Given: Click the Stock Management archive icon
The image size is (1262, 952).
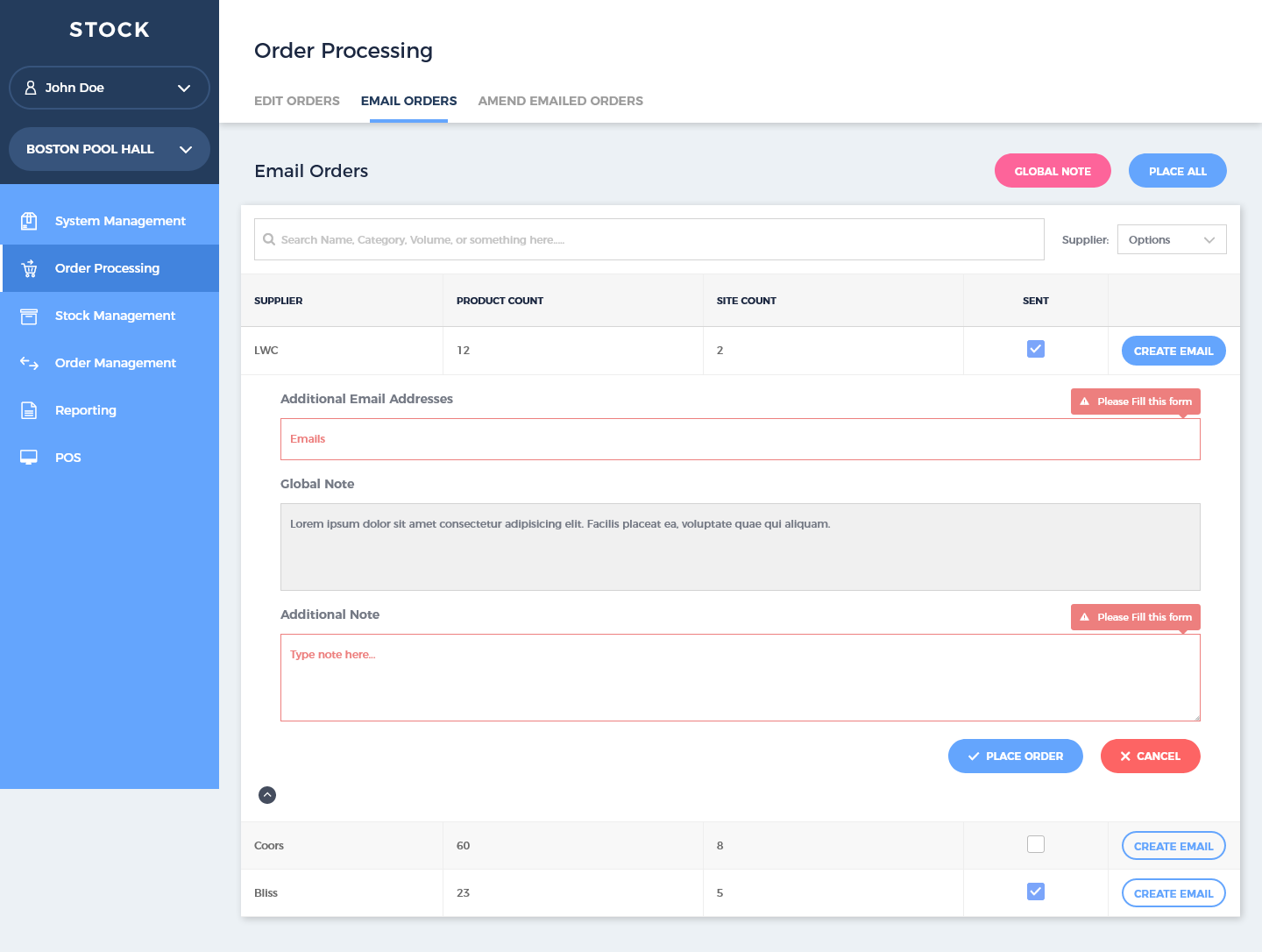Looking at the screenshot, I should pos(29,316).
